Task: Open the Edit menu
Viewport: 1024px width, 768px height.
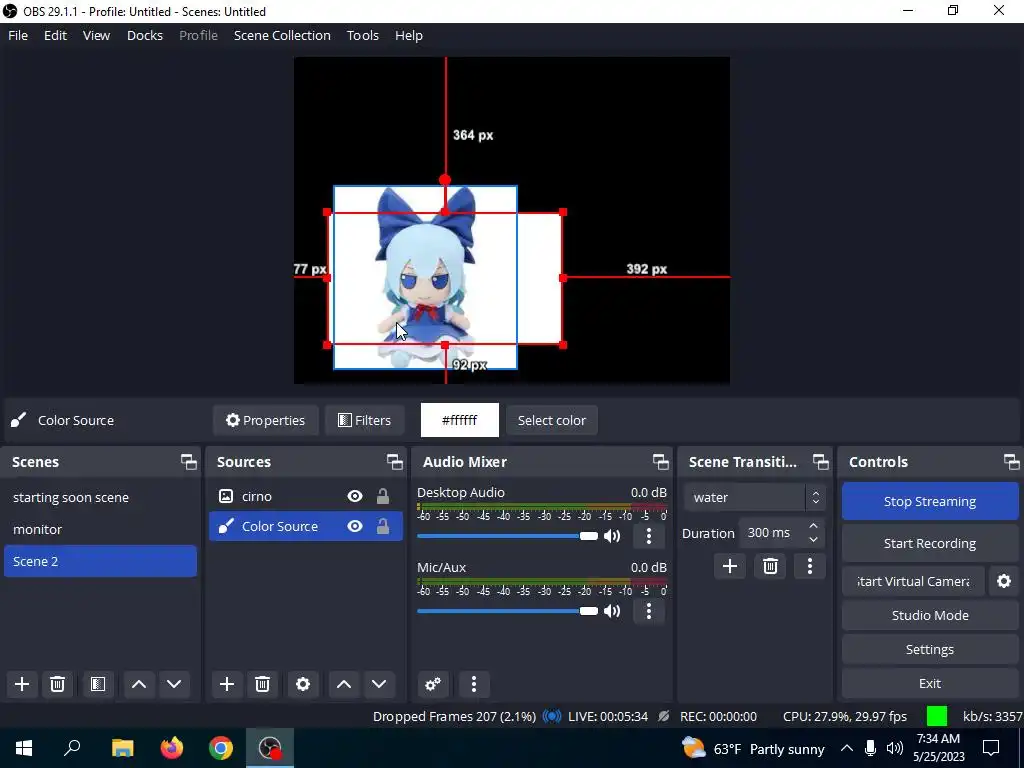Action: [56, 35]
